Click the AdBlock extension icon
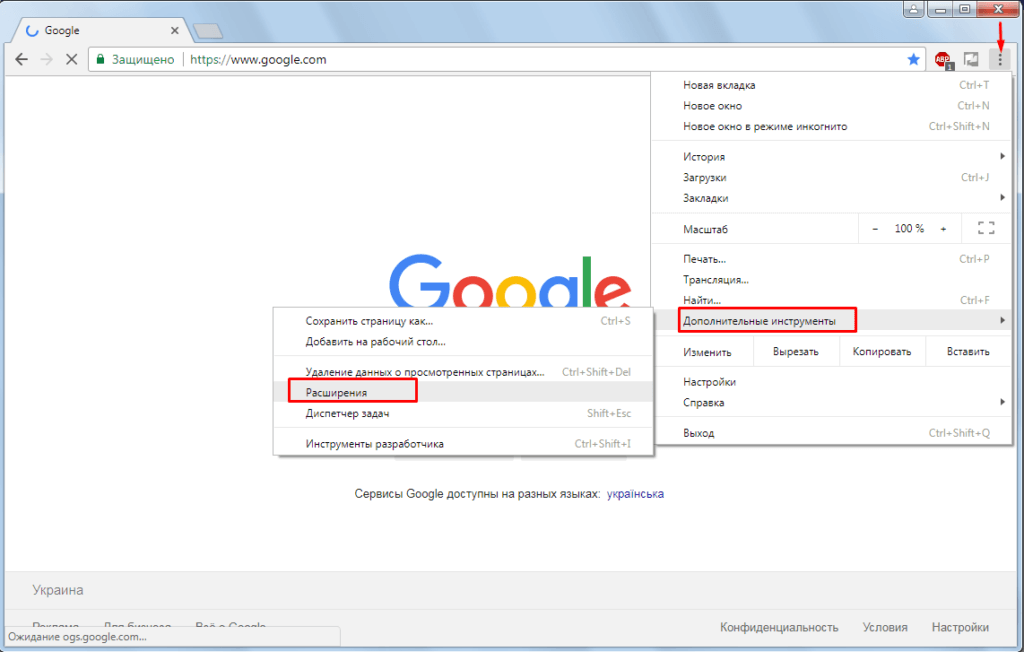 tap(942, 60)
